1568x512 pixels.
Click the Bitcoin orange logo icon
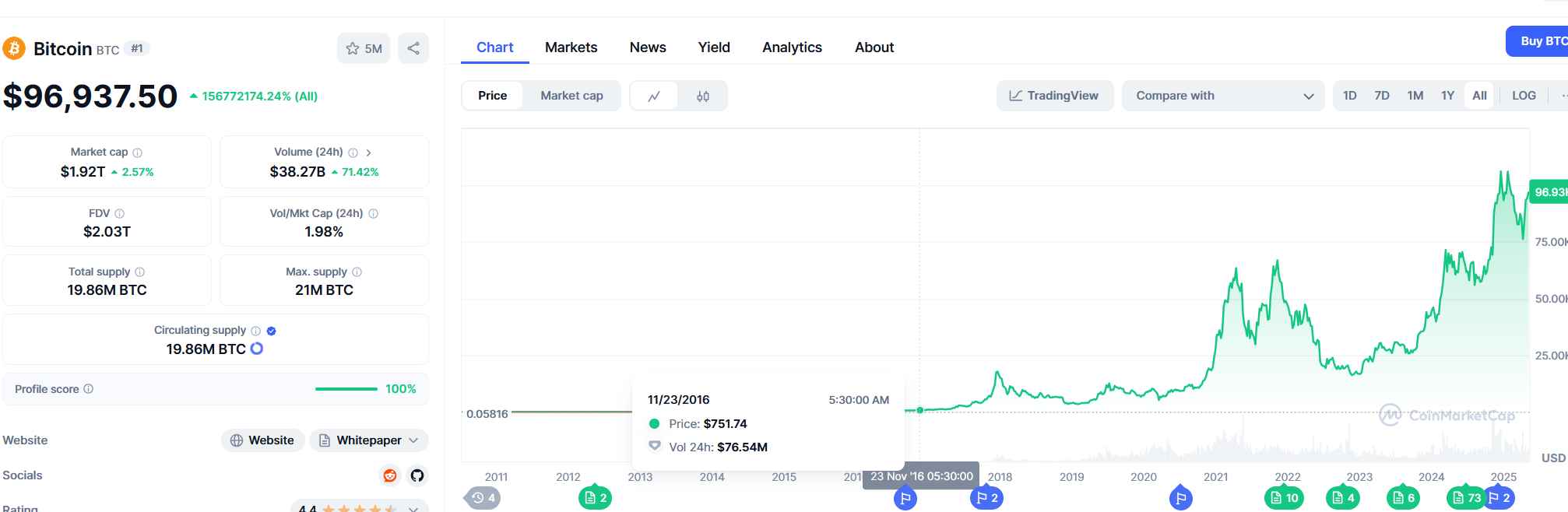click(14, 48)
